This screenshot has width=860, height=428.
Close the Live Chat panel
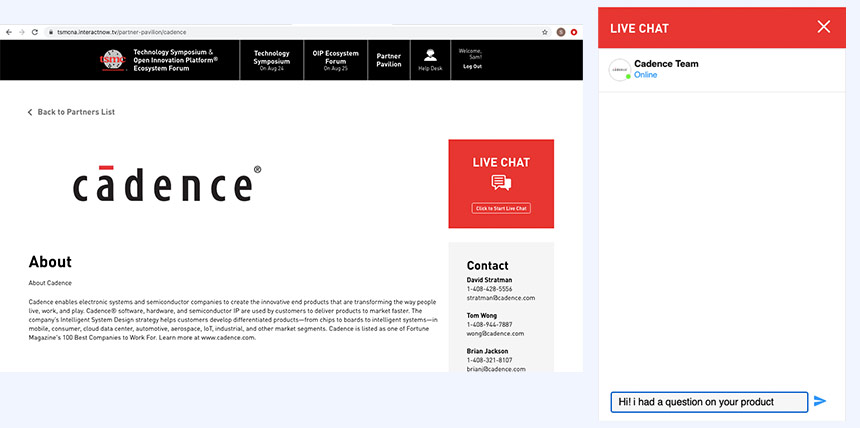823,27
